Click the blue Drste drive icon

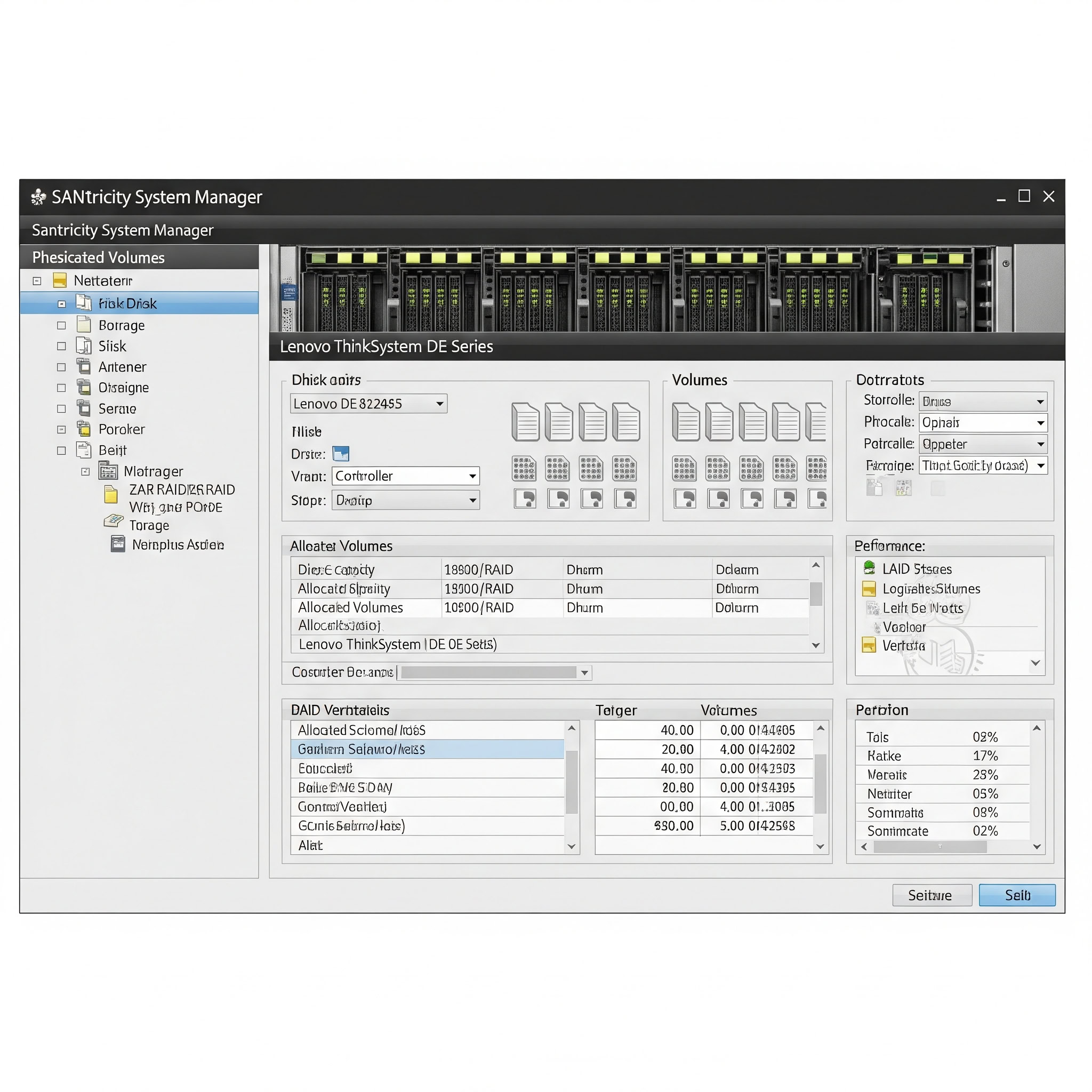tap(341, 453)
